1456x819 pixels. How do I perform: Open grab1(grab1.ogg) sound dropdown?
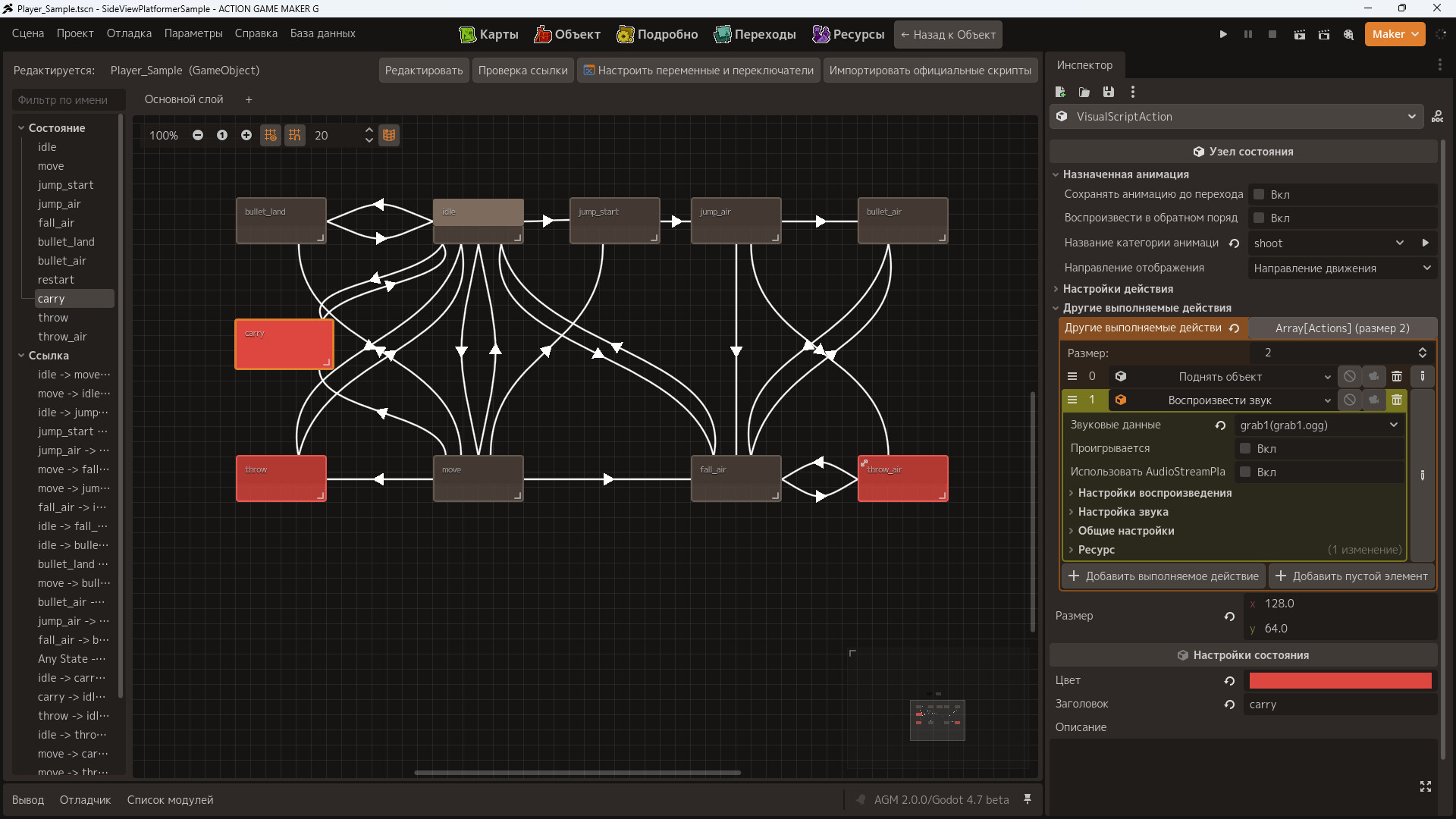(x=1318, y=425)
